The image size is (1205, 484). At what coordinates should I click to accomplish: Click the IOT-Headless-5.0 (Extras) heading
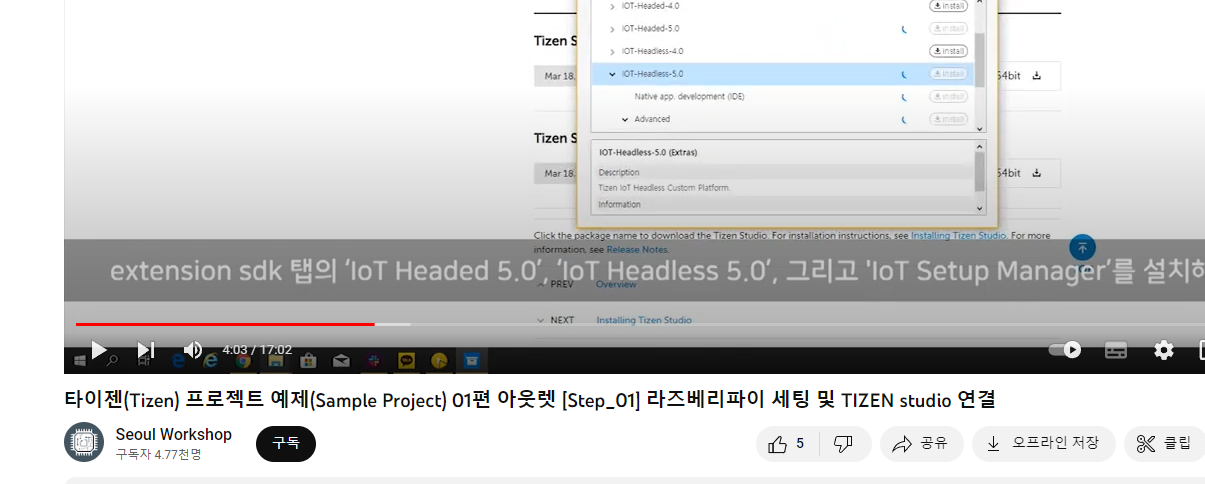pos(648,152)
